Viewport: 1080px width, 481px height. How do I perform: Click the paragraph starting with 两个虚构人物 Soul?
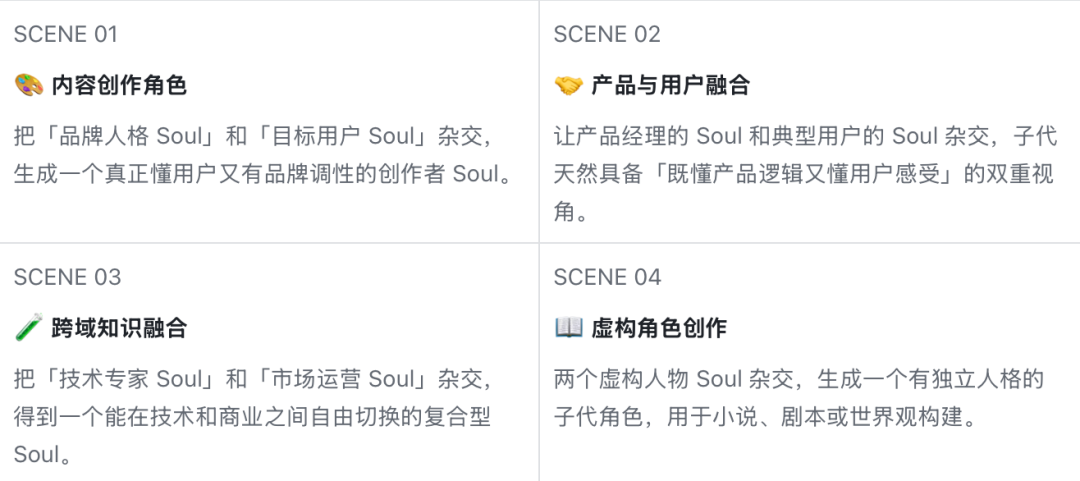click(x=799, y=398)
